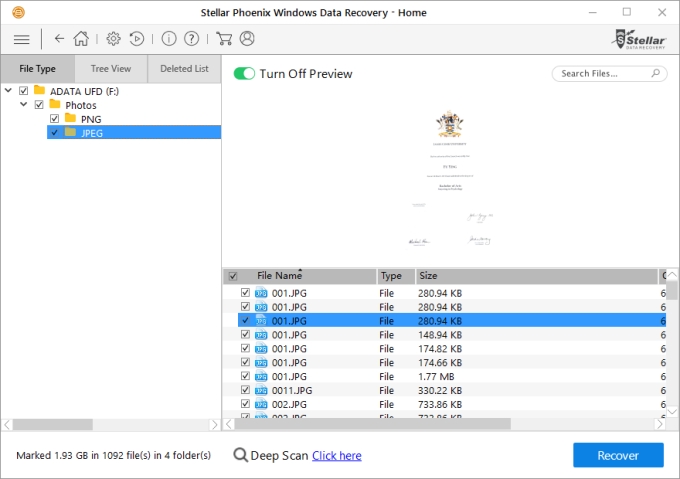Sort by the Size column header
This screenshot has height=479, width=680.
tap(536, 276)
